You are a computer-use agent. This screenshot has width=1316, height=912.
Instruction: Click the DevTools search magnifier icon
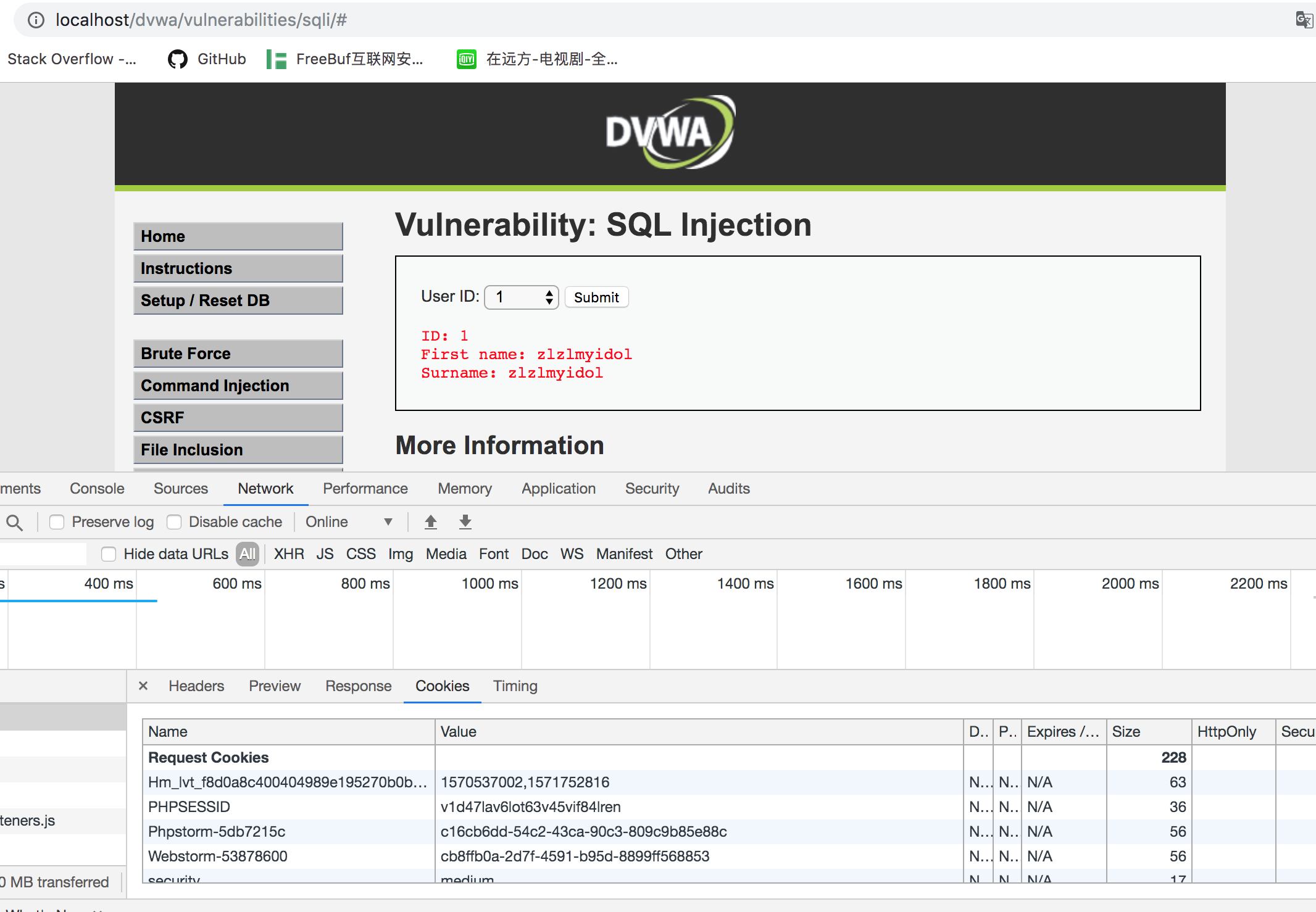click(x=14, y=523)
